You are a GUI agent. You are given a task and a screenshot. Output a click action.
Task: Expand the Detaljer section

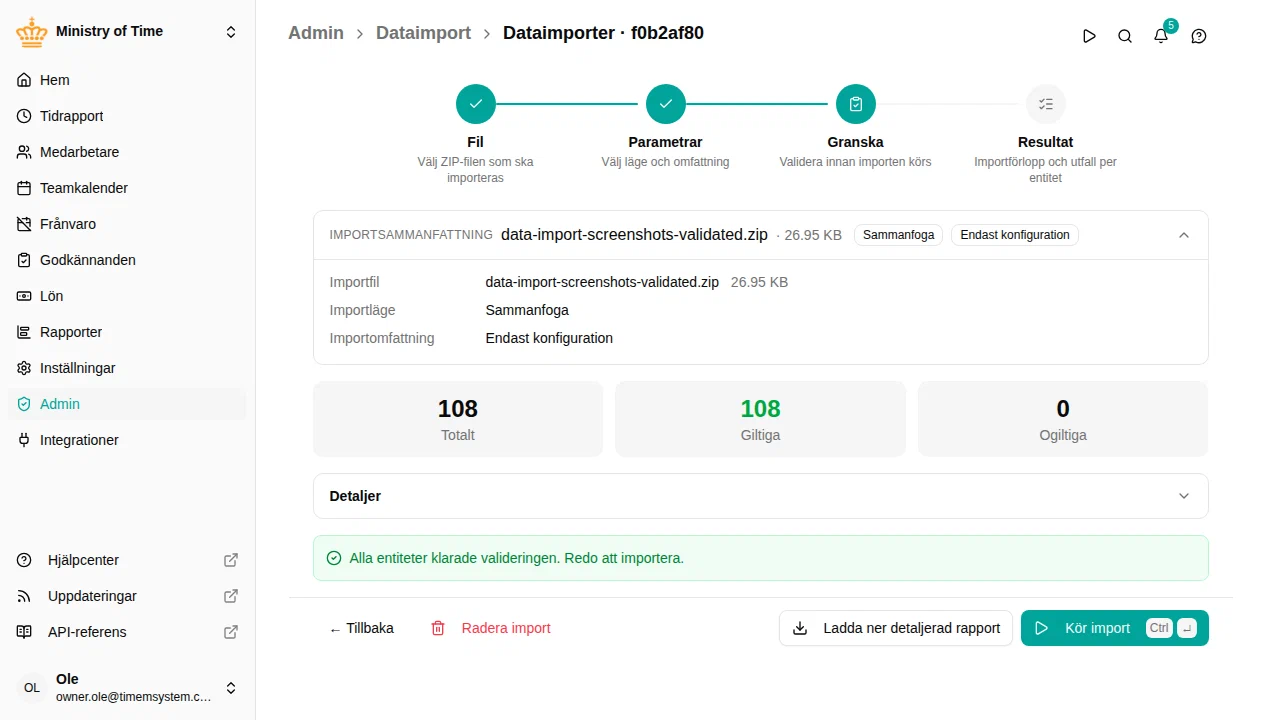761,496
